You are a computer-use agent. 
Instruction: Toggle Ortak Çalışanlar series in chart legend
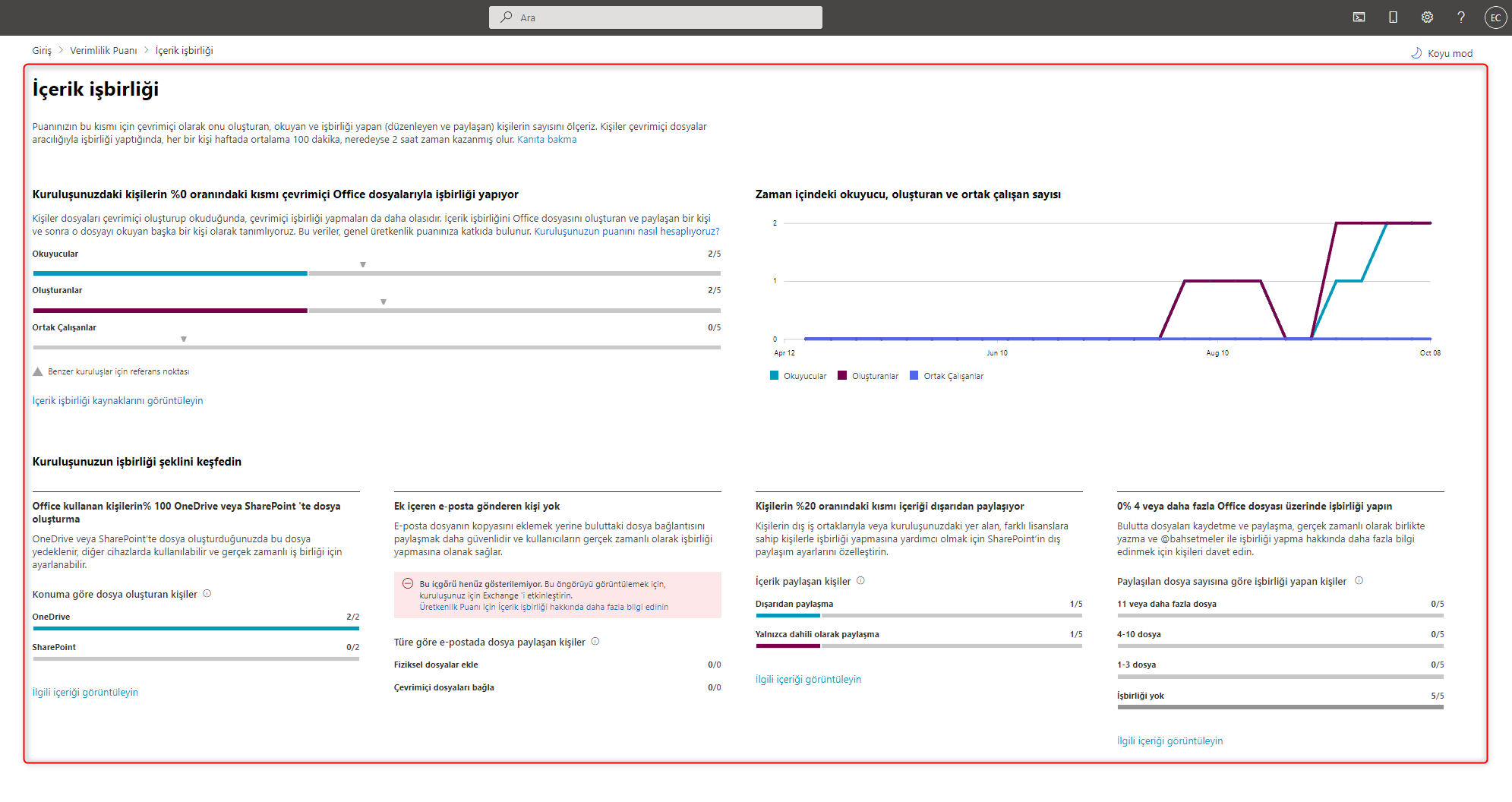(946, 376)
